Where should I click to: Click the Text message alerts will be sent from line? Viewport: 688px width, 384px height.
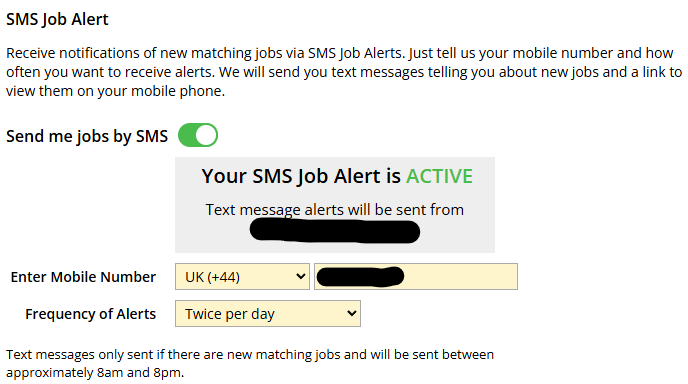click(x=335, y=210)
